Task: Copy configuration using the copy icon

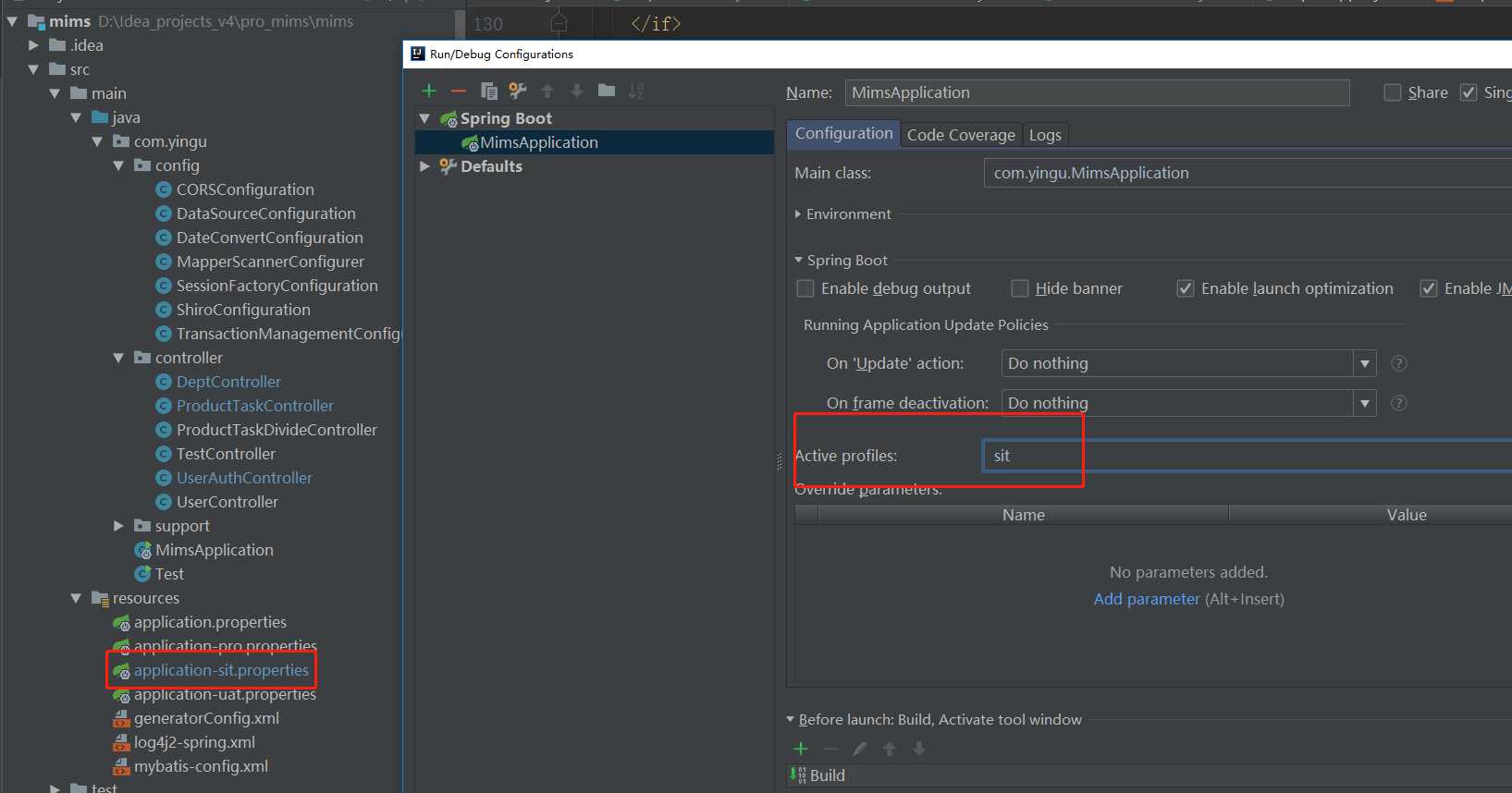Action: (x=489, y=91)
